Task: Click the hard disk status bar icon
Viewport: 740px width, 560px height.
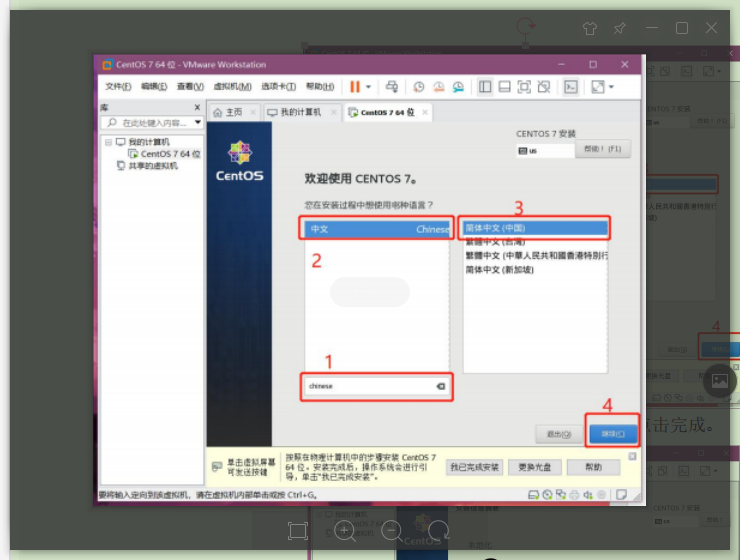Action: click(x=534, y=495)
